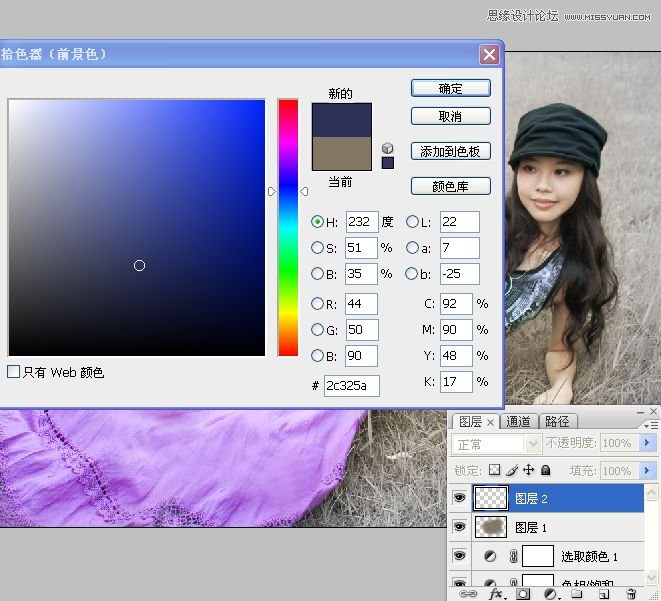The width and height of the screenshot is (661, 601).
Task: Lock all using the padlock icon
Action: (x=545, y=470)
